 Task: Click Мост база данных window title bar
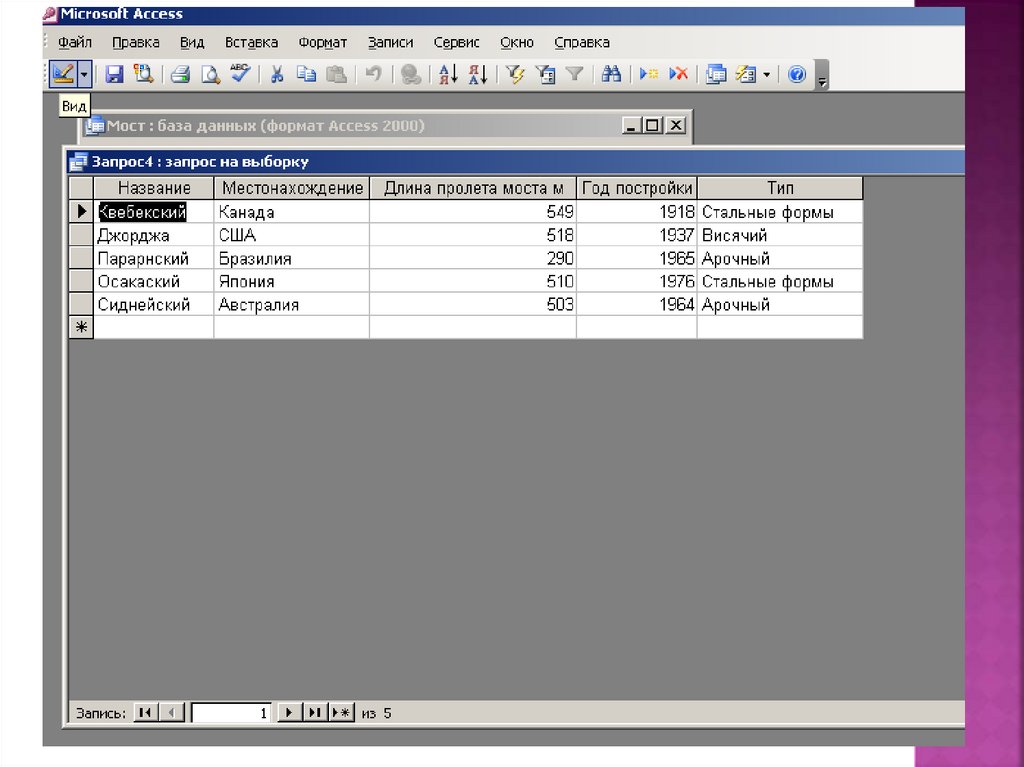click(385, 125)
